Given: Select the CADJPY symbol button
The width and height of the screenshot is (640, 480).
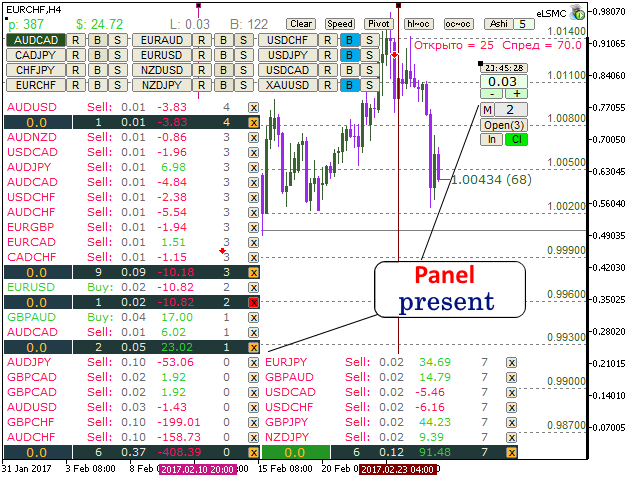Looking at the screenshot, I should [x=36, y=56].
